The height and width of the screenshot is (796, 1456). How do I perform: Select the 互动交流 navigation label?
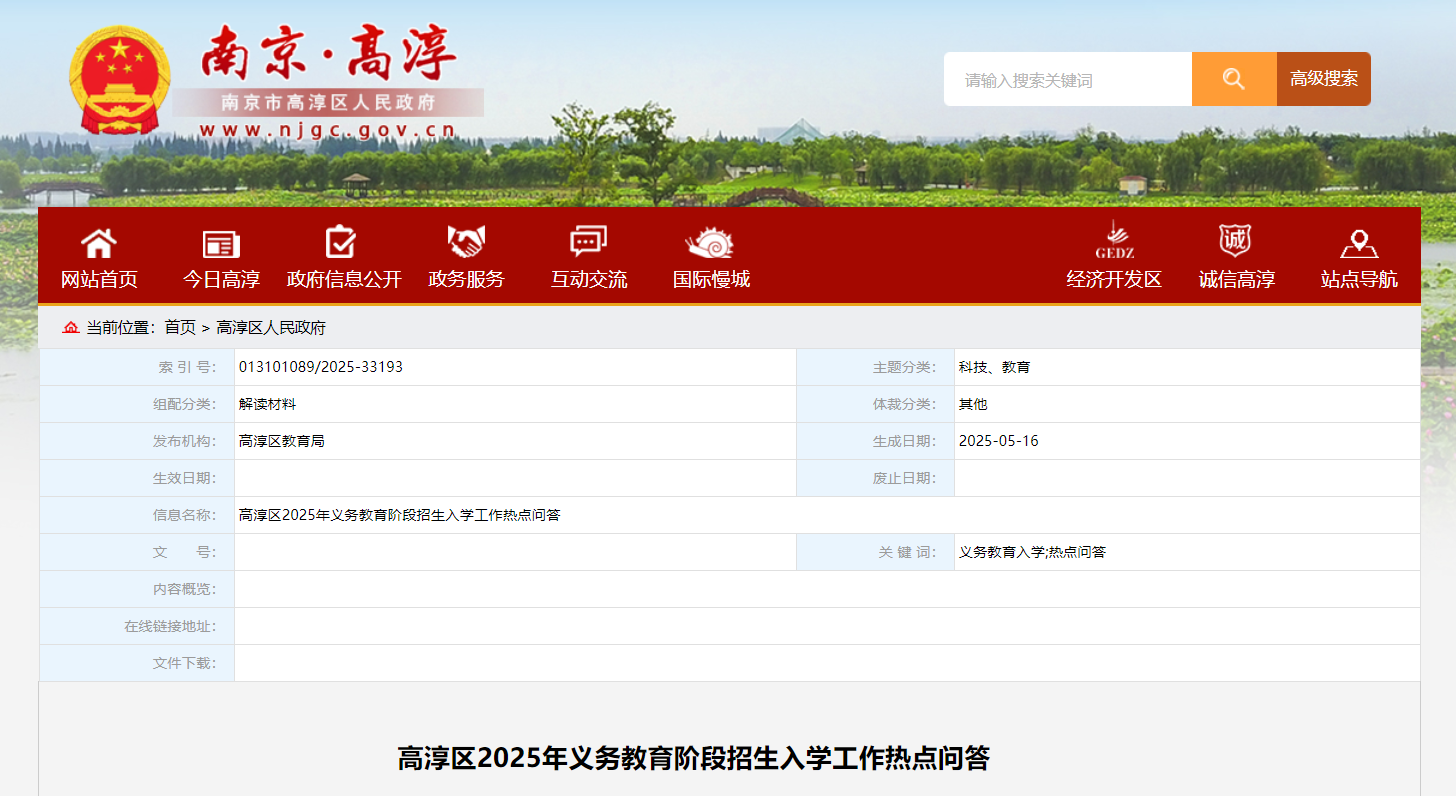click(x=588, y=280)
